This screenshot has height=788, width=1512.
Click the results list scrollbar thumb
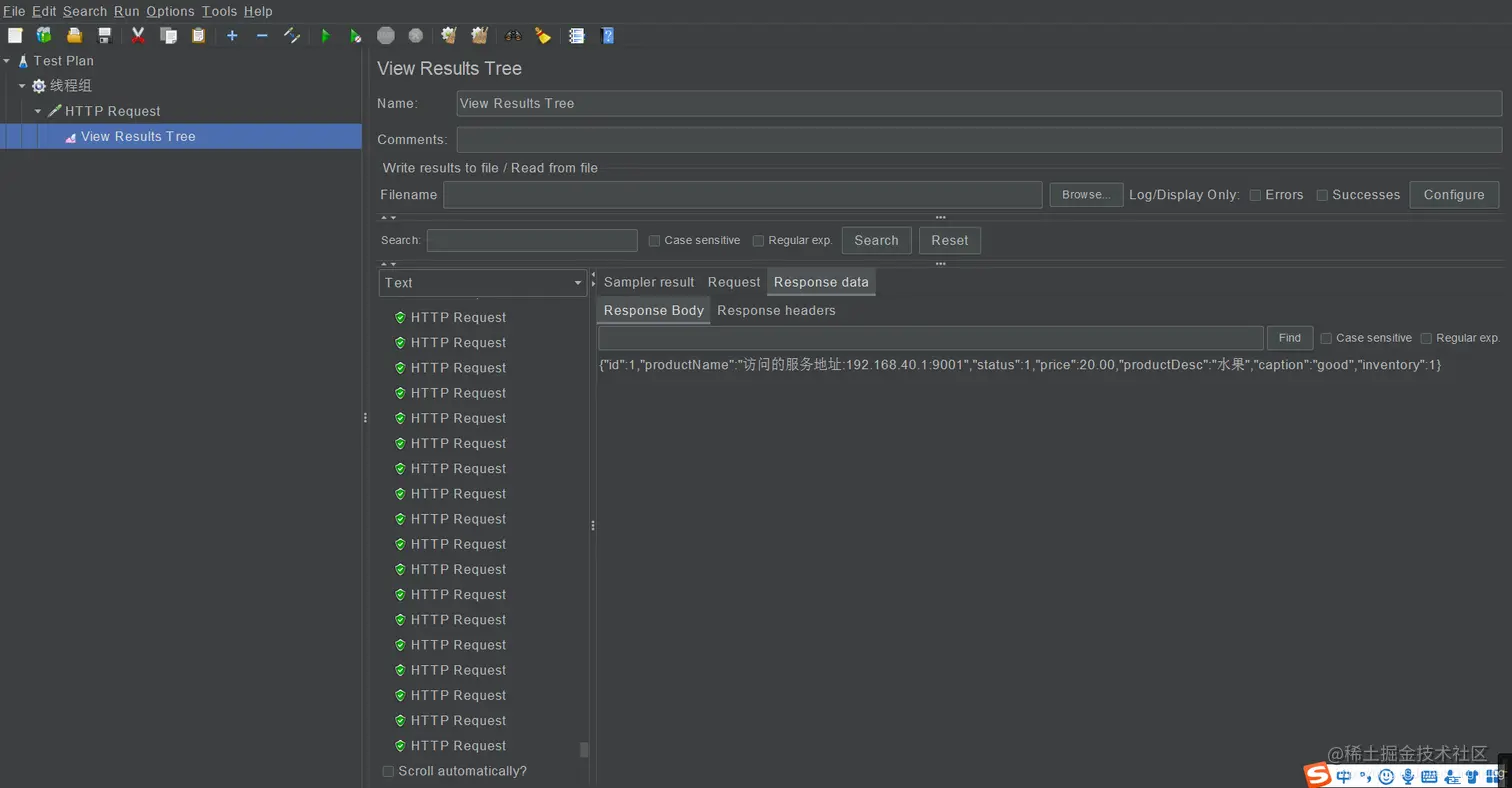tap(584, 750)
